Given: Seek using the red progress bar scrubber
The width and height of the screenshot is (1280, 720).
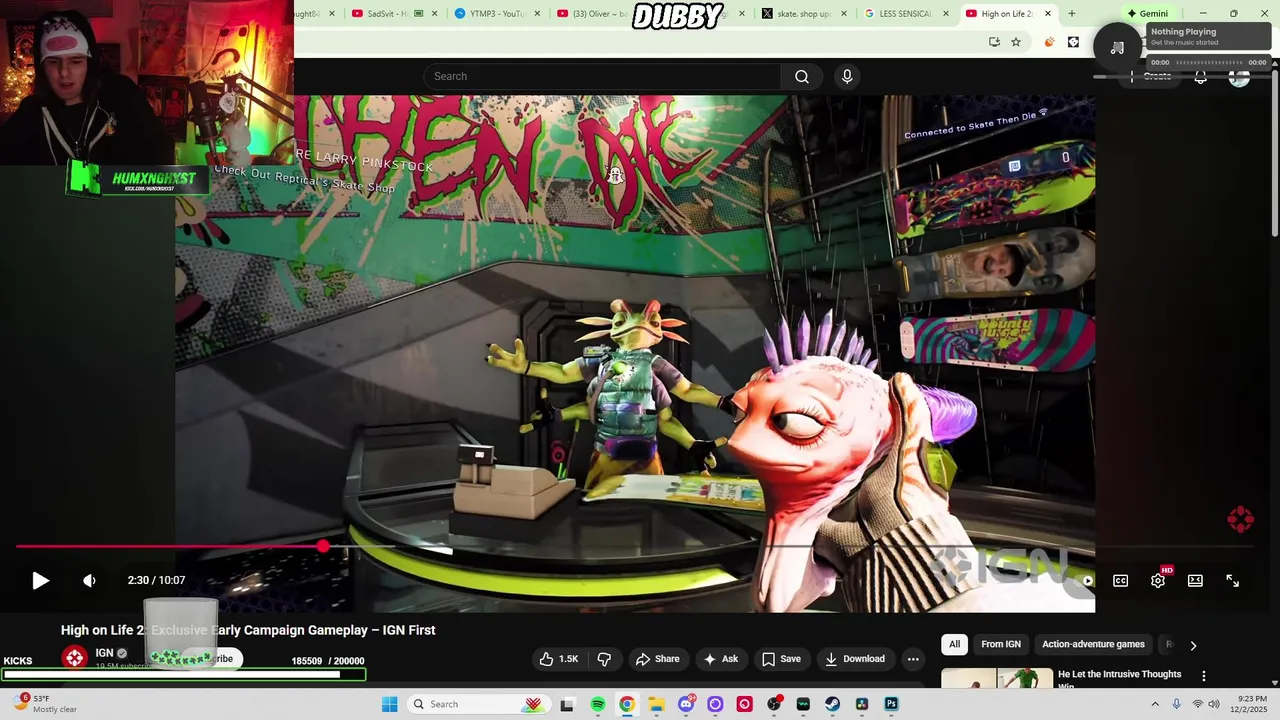Looking at the screenshot, I should (x=323, y=546).
